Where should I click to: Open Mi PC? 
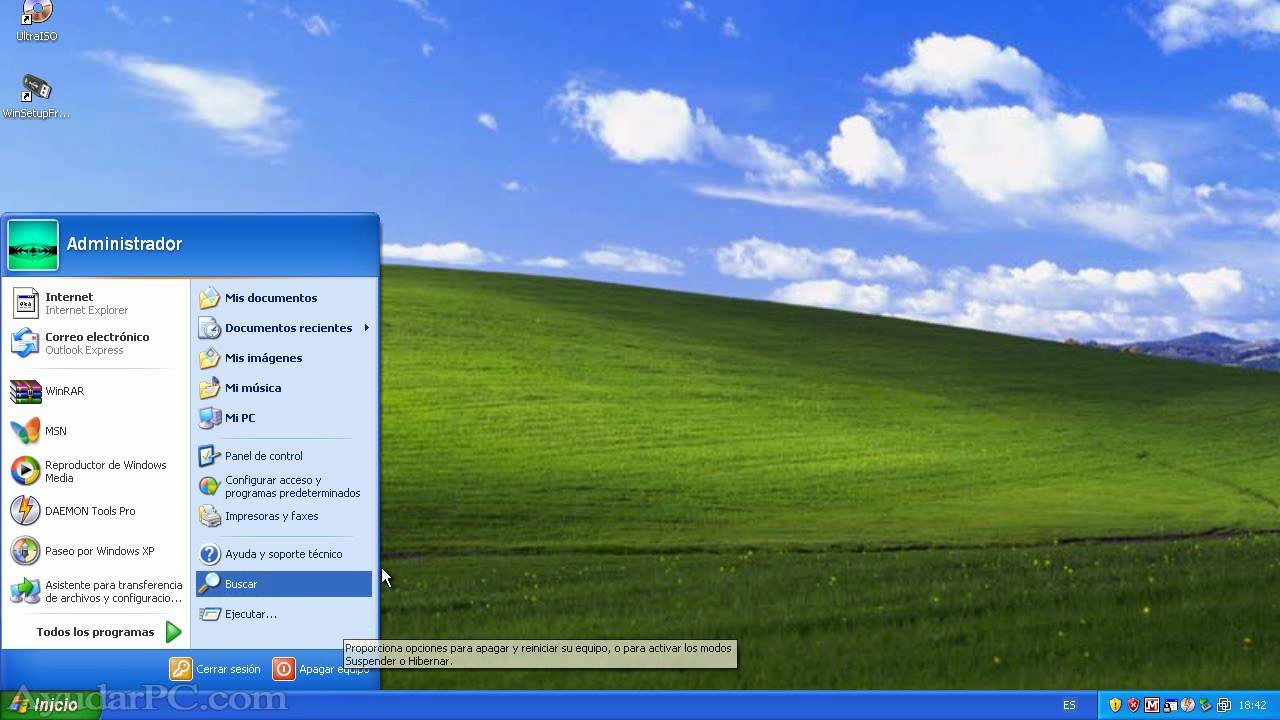[x=284, y=418]
